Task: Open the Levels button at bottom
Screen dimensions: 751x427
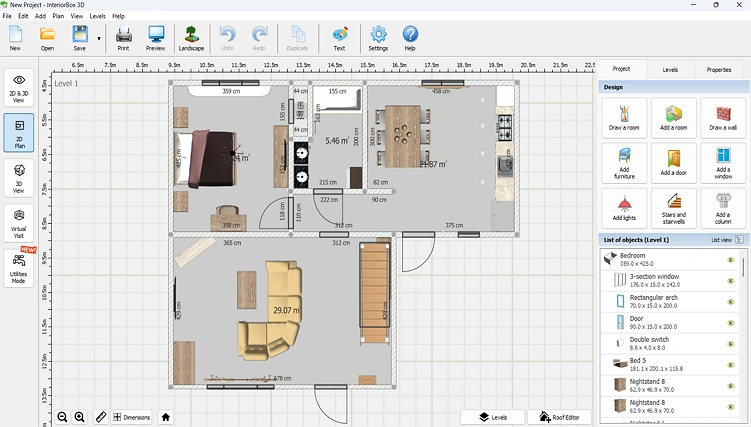Action: click(x=493, y=417)
